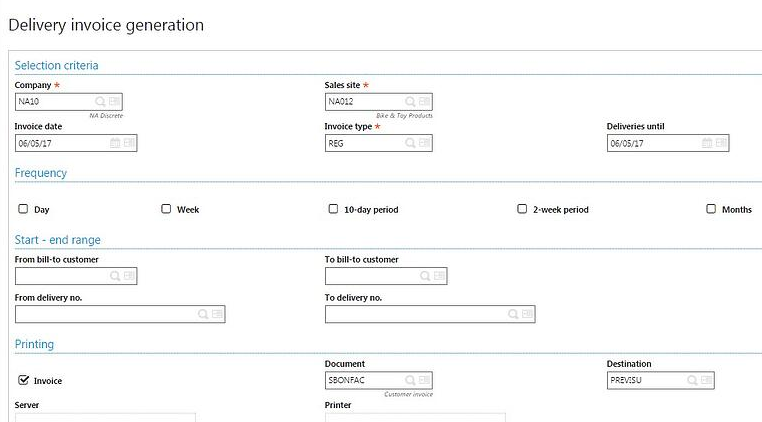Toggle the Months checkbox
The height and width of the screenshot is (422, 762).
click(711, 209)
